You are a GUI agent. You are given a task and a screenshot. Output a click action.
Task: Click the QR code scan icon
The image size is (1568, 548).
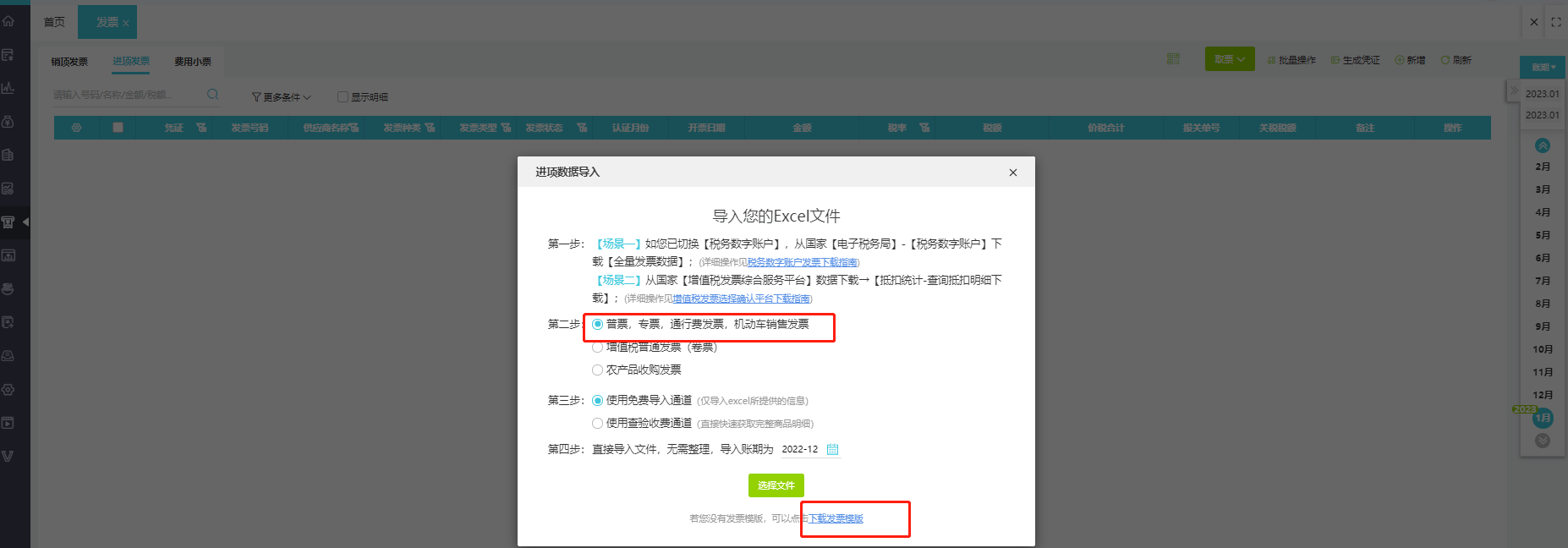click(1173, 59)
